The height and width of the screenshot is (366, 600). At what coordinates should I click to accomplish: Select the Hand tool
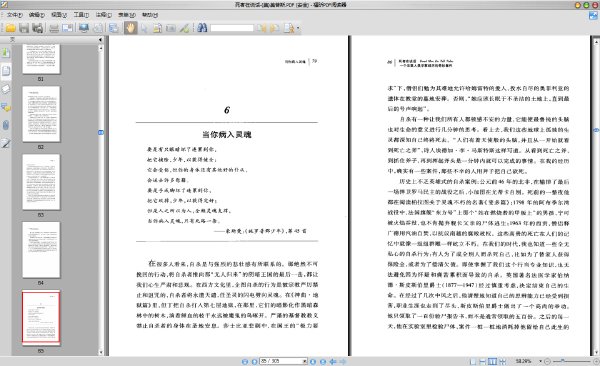pyautogui.click(x=130, y=28)
